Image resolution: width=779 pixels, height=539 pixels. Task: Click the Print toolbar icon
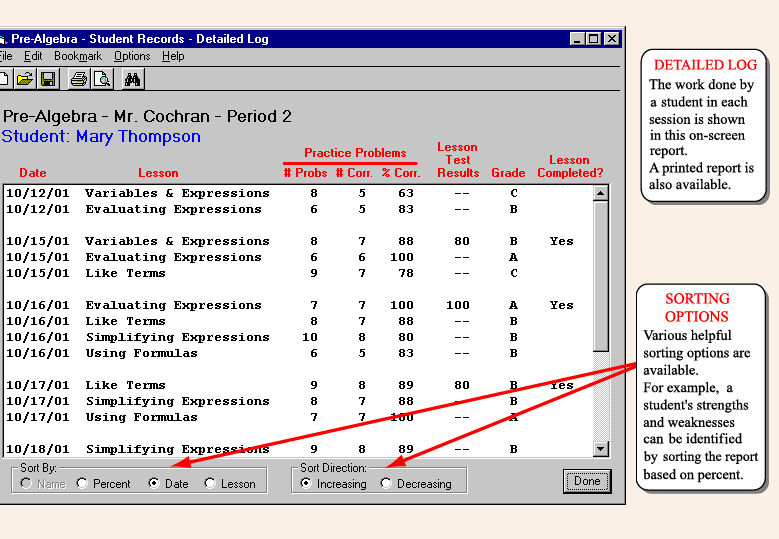pyautogui.click(x=79, y=78)
